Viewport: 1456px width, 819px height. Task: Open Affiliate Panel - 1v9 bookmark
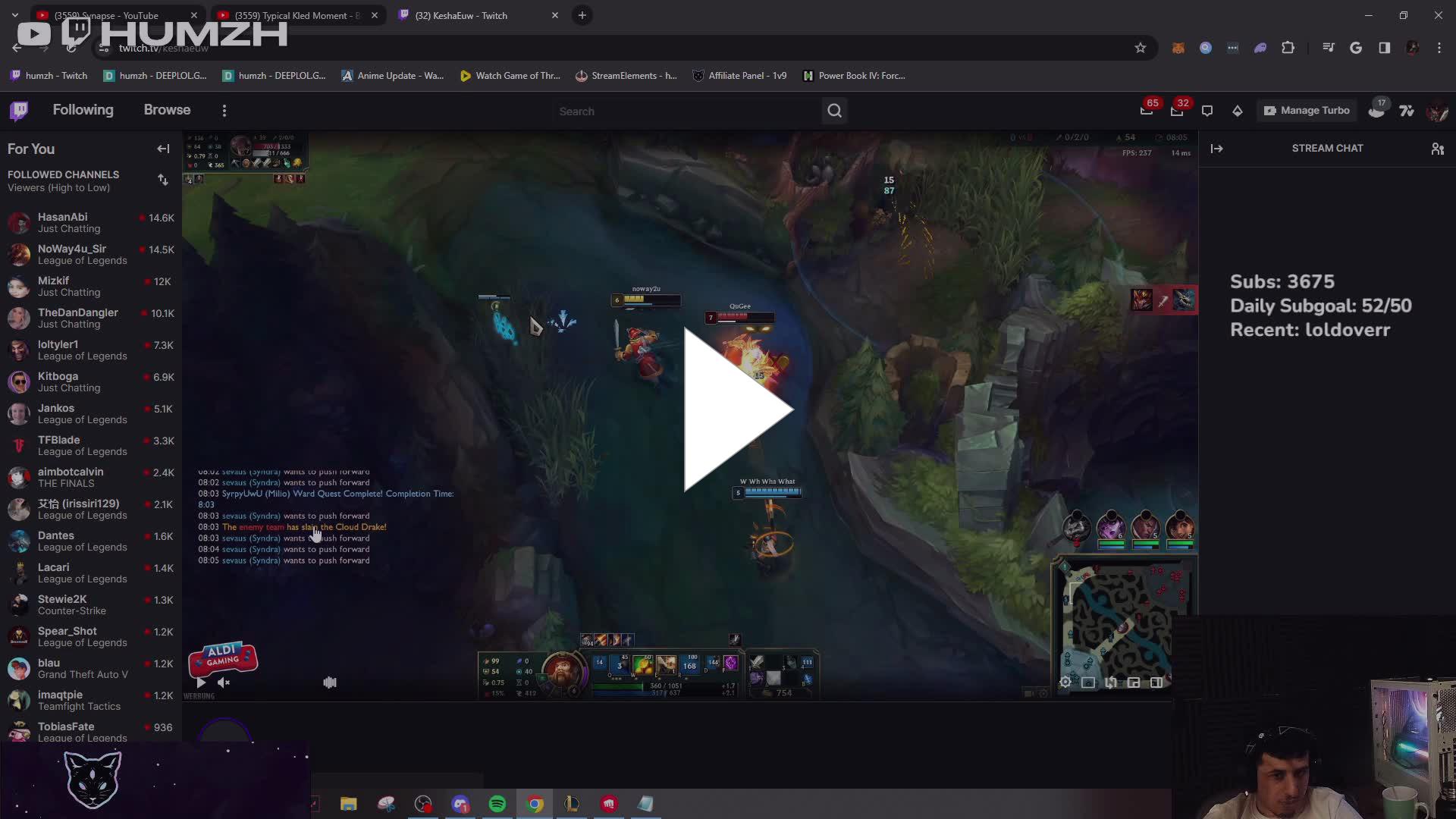click(x=739, y=76)
